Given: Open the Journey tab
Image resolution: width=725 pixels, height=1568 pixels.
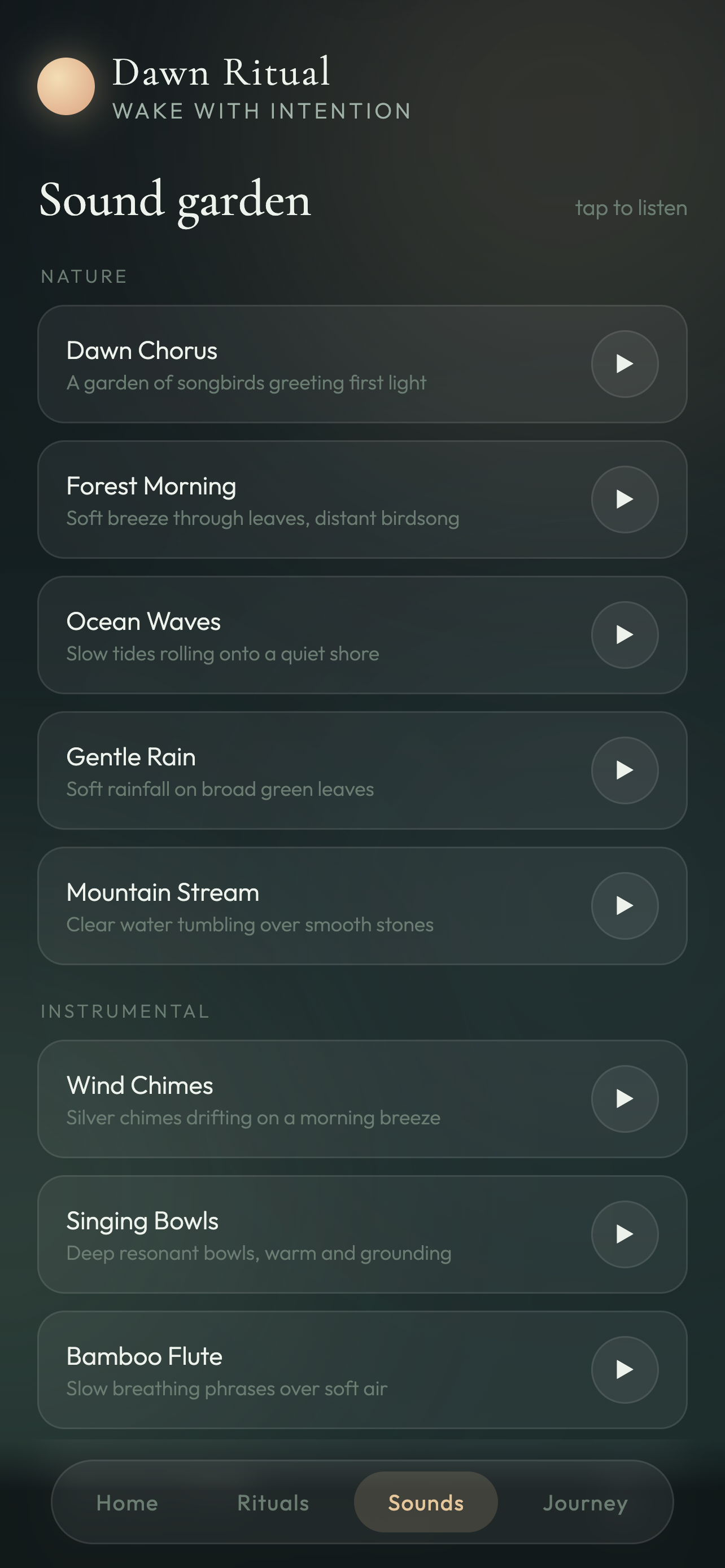Looking at the screenshot, I should pyautogui.click(x=585, y=1503).
